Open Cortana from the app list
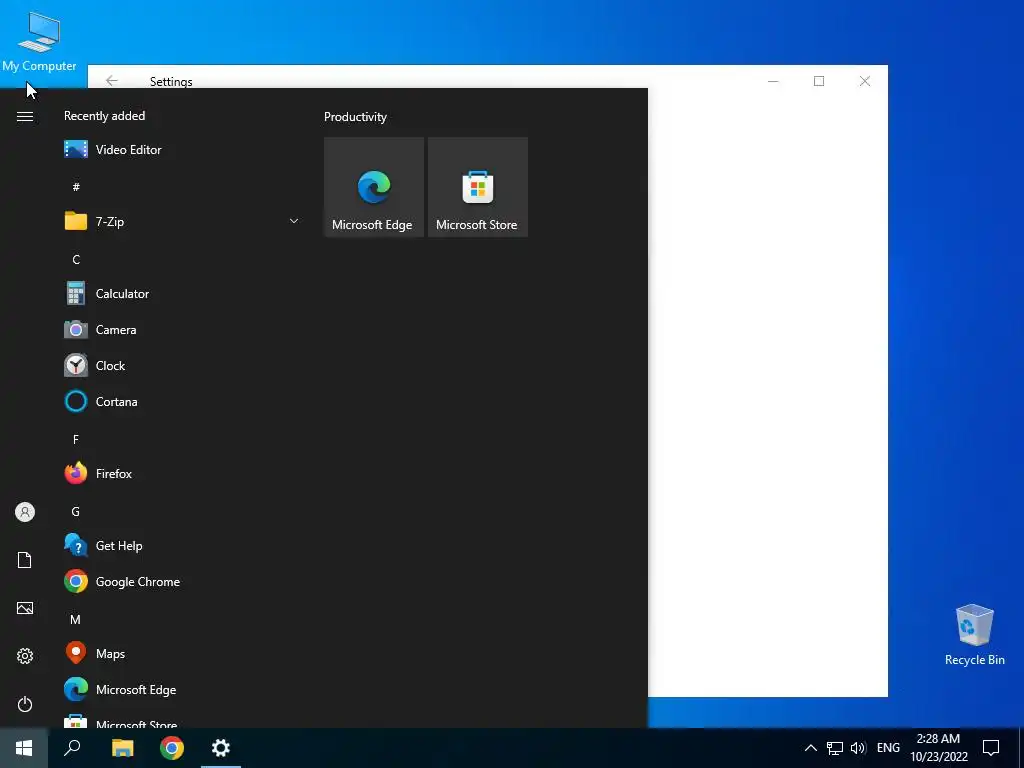1024x768 pixels. point(182,402)
